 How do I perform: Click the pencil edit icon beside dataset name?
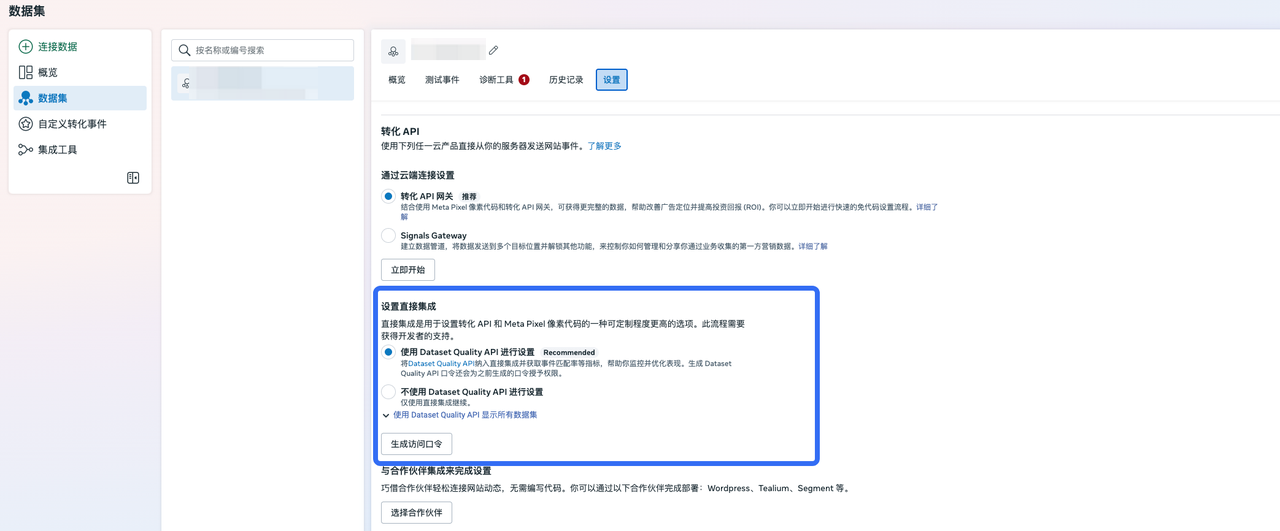[493, 50]
